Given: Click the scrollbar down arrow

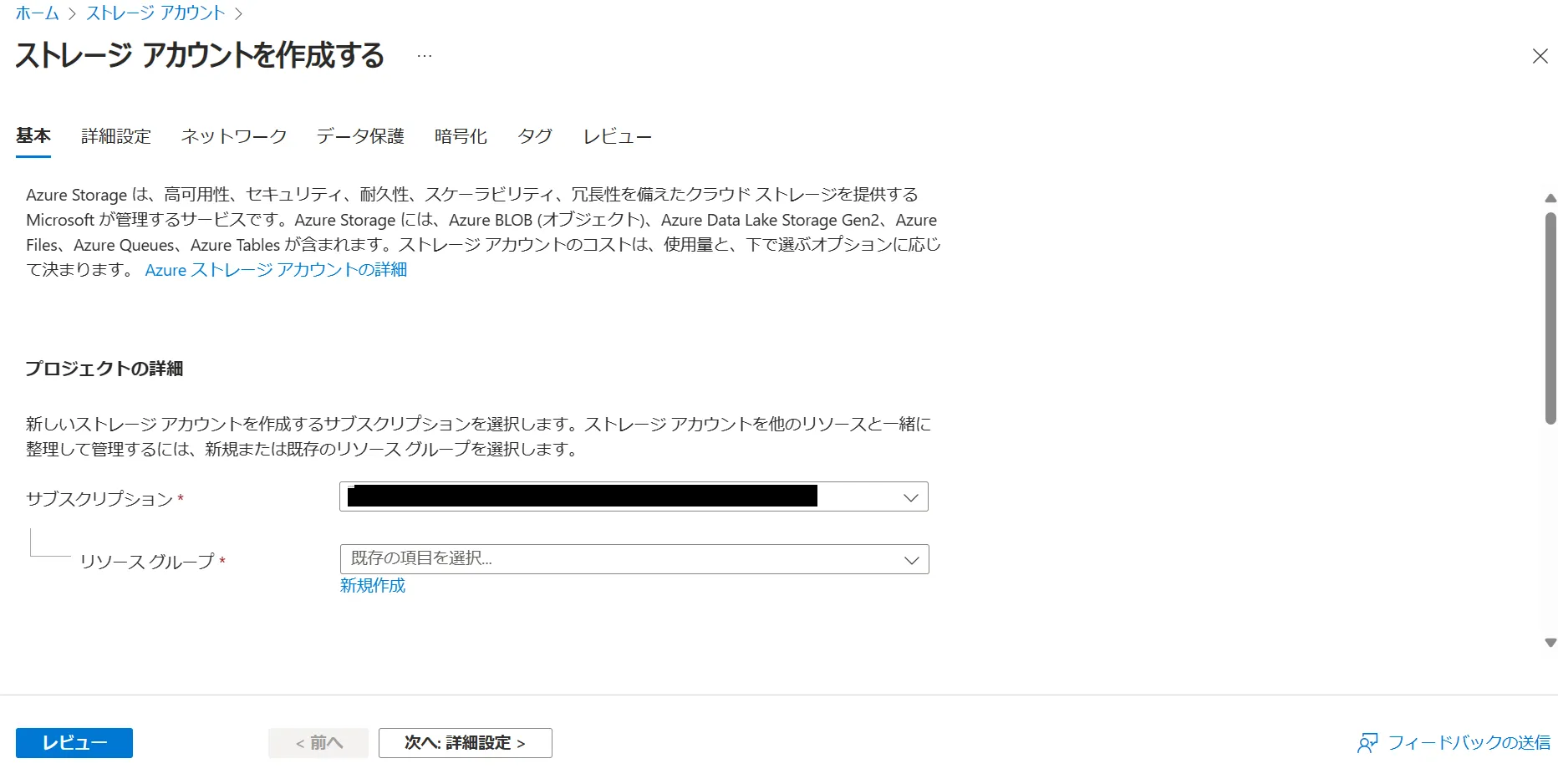Looking at the screenshot, I should point(1550,643).
